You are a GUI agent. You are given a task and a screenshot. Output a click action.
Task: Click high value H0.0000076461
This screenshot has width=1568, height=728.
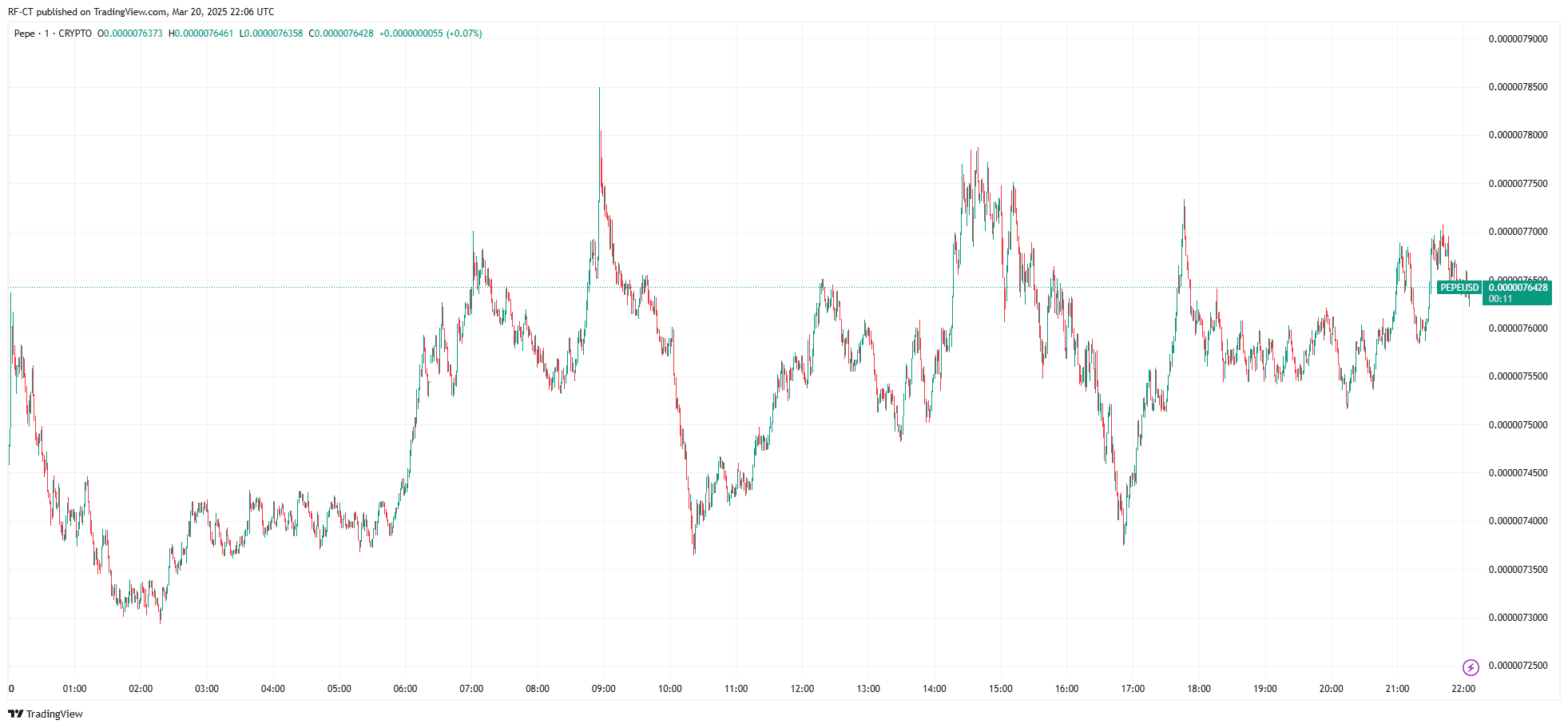coord(201,34)
